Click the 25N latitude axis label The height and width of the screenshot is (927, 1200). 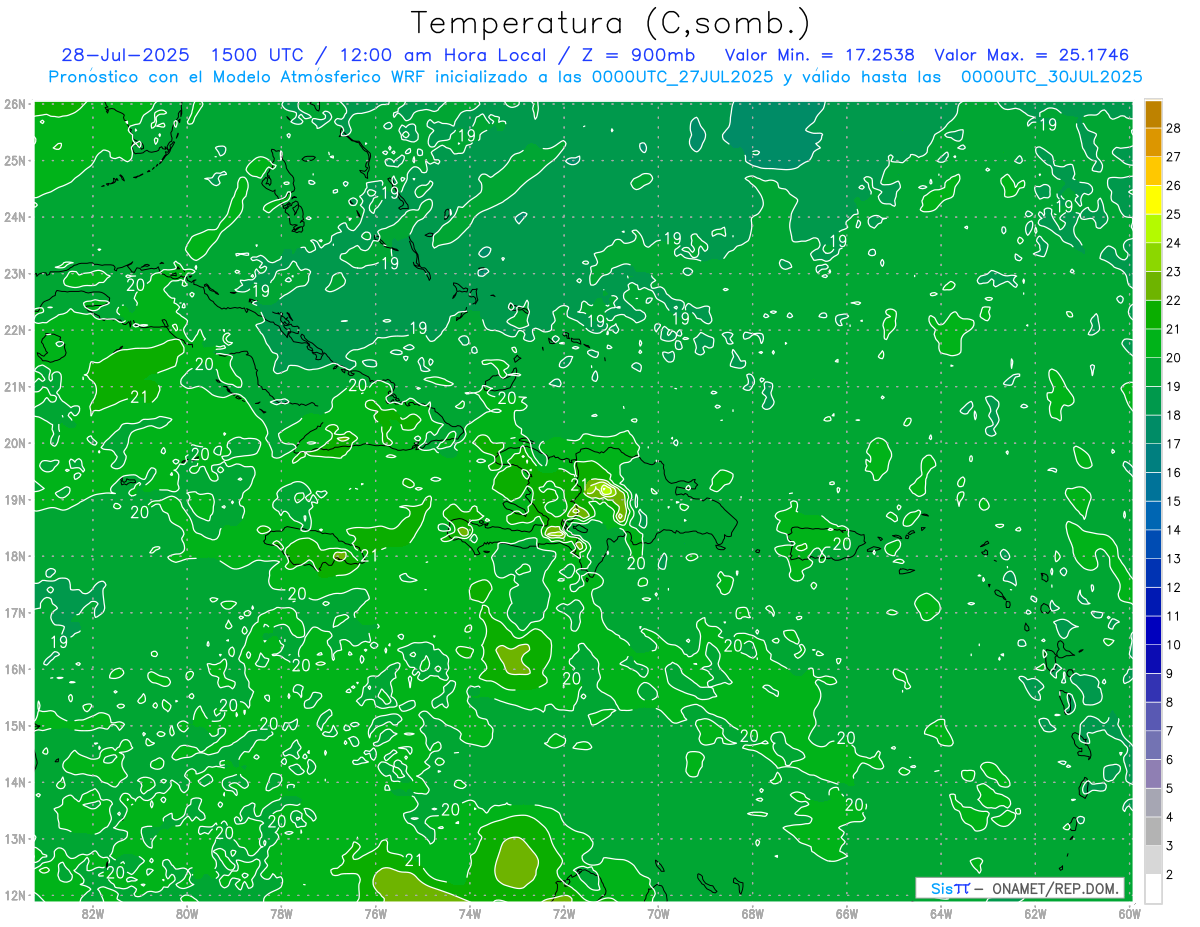(x=14, y=161)
